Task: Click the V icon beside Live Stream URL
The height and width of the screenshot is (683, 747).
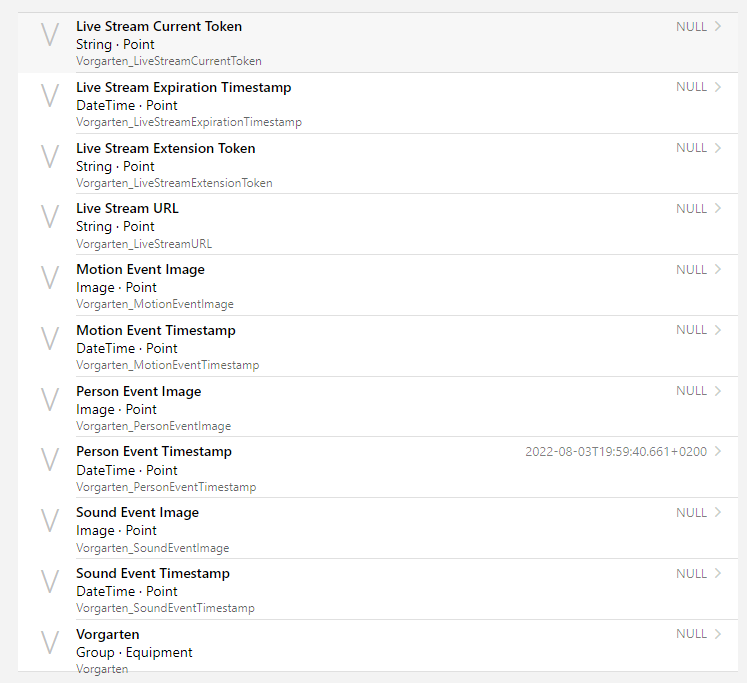Action: pos(50,218)
